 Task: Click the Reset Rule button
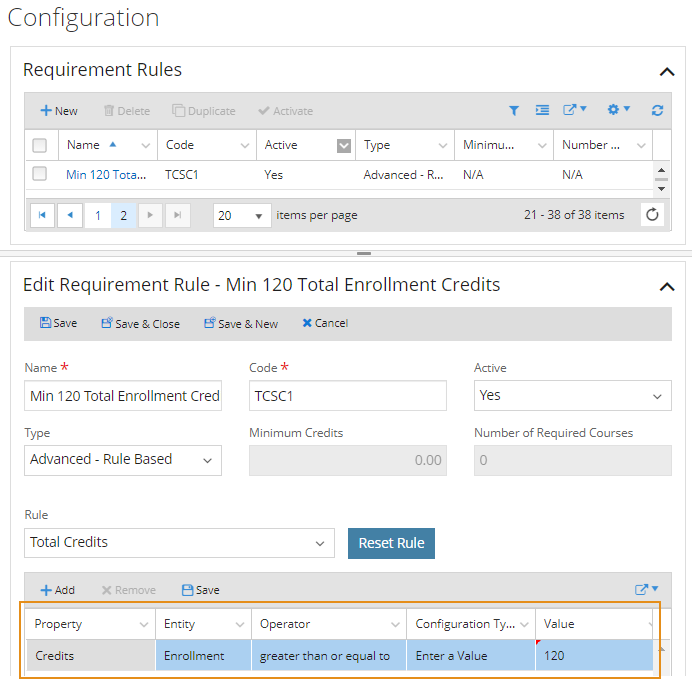[391, 543]
